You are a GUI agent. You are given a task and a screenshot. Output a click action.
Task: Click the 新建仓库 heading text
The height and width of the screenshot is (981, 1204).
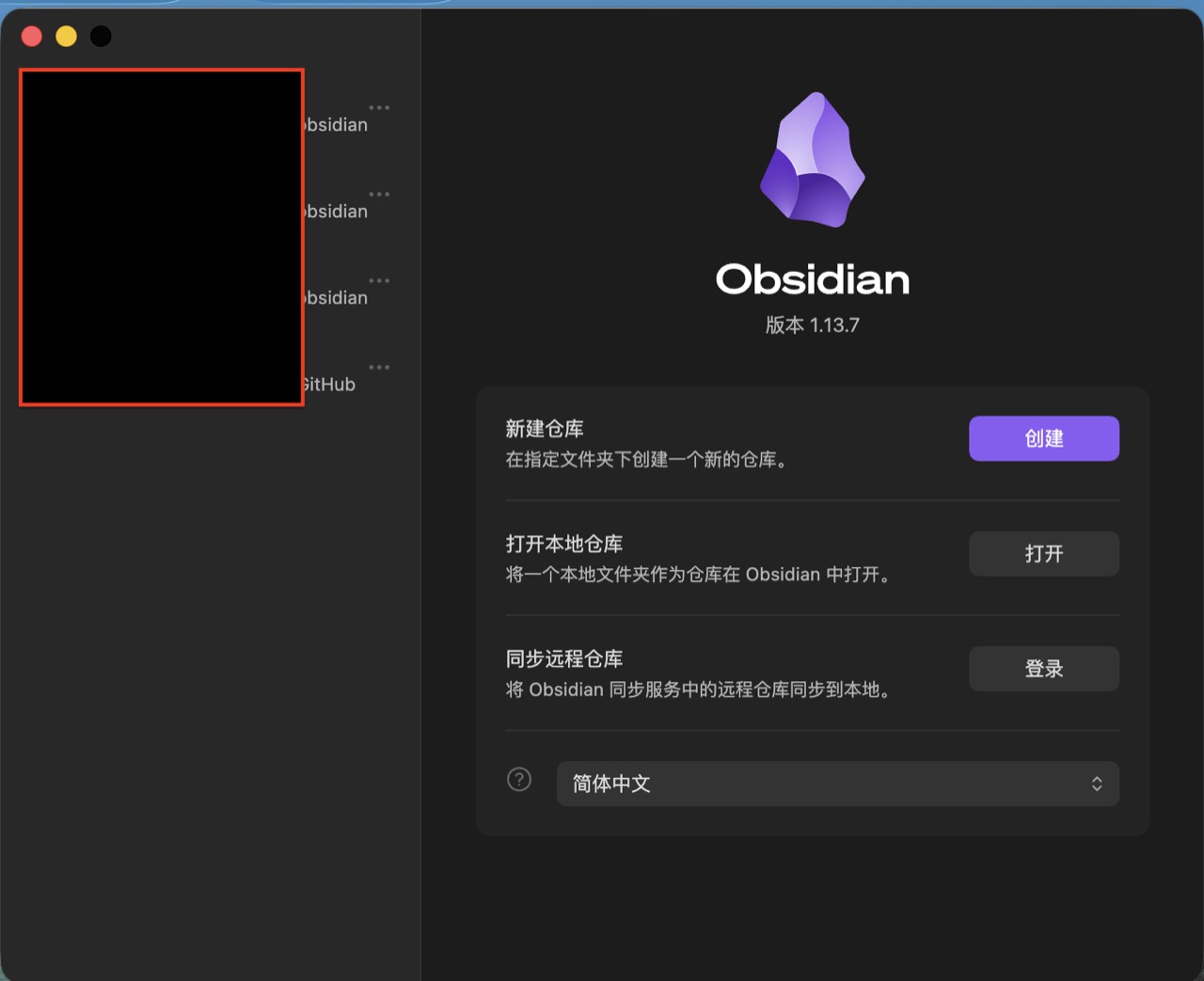(545, 429)
